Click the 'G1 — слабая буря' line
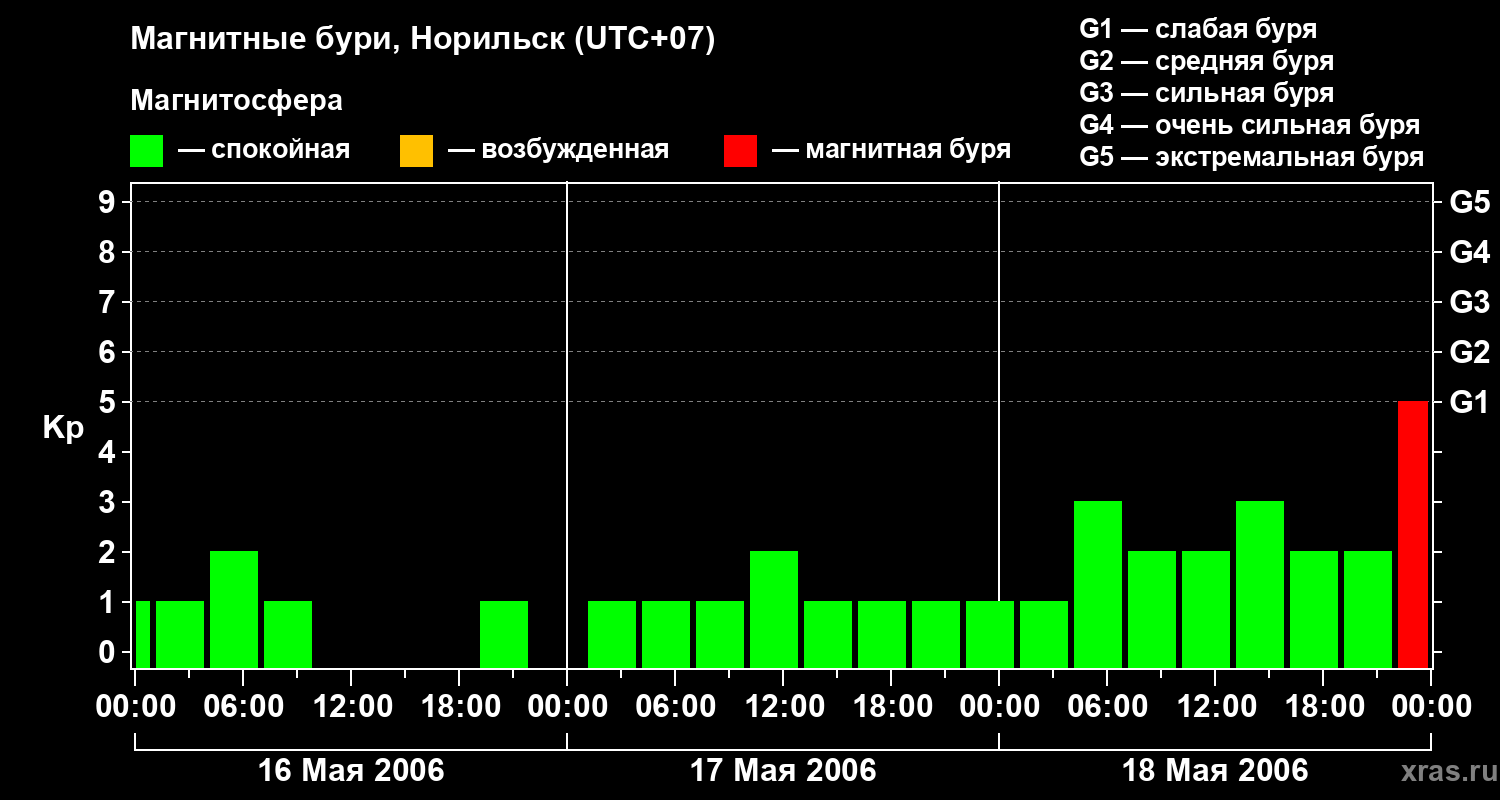The height and width of the screenshot is (800, 1500). 1198,29
